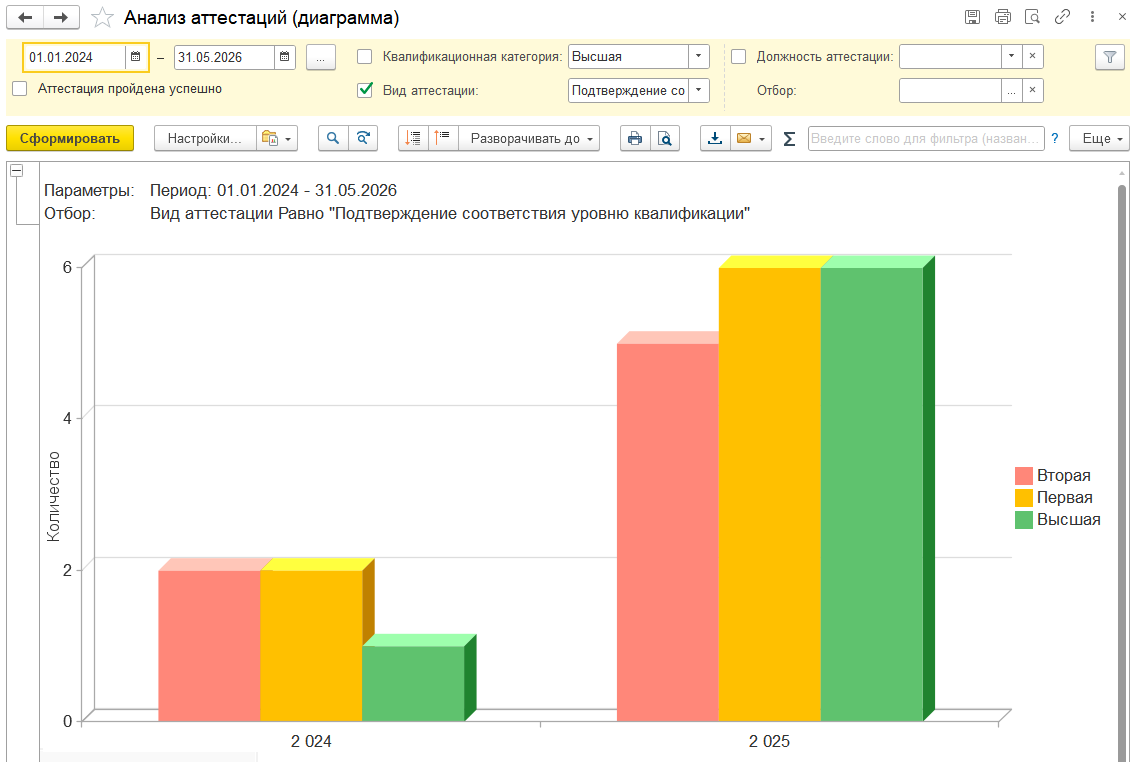Open the Настройки... button
1139x762 pixels.
click(204, 139)
